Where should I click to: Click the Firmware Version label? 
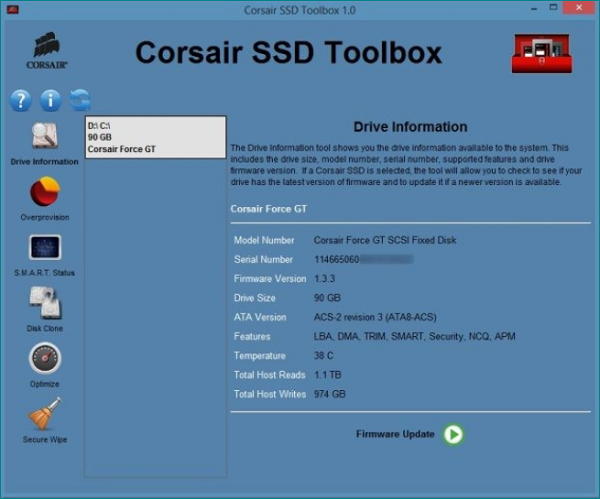pos(270,279)
